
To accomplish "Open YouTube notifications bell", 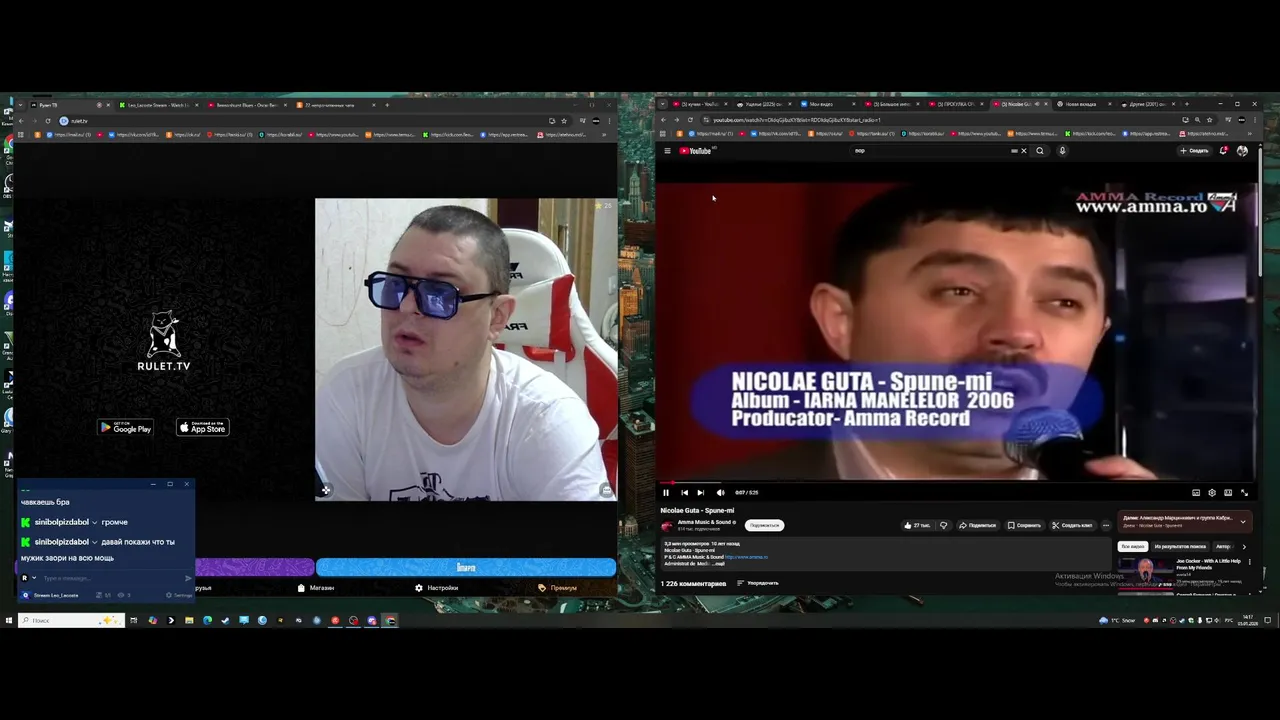I will [1223, 151].
